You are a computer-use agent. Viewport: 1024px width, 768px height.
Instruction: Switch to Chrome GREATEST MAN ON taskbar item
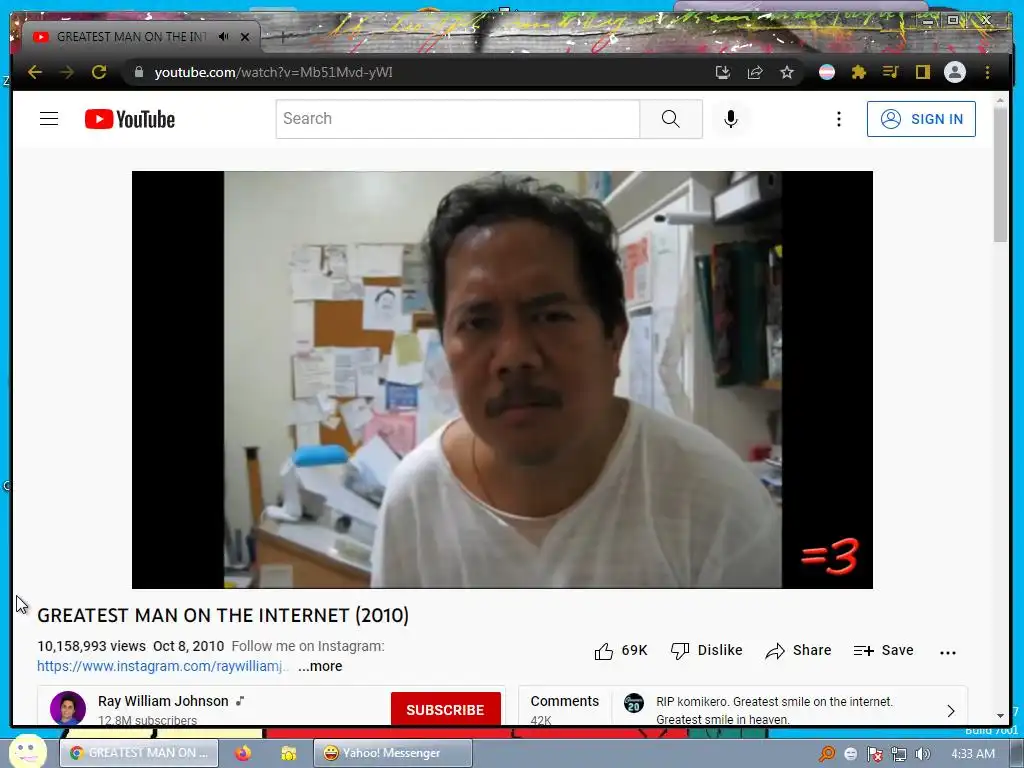click(x=139, y=753)
